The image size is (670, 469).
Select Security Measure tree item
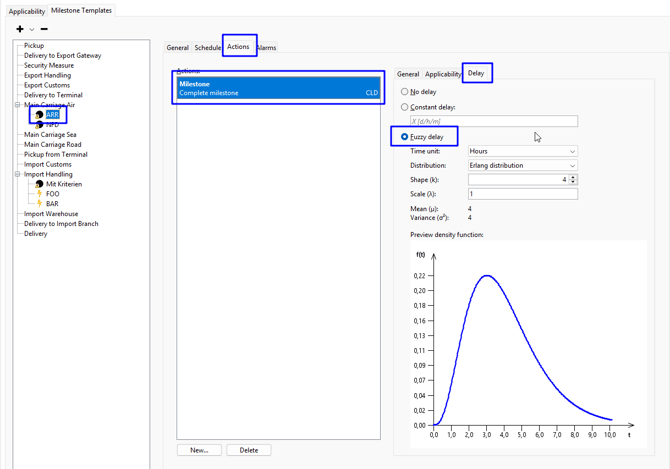coord(49,65)
